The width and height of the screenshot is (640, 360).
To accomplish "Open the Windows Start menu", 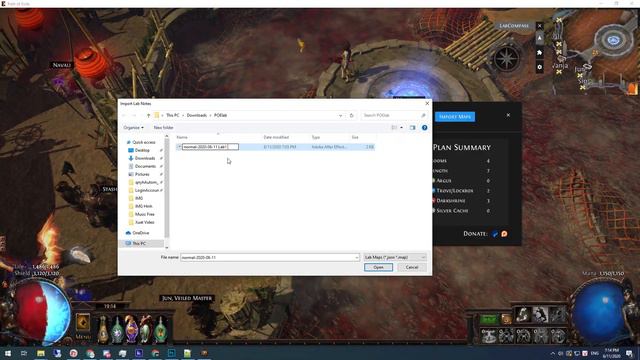I will coord(7,353).
